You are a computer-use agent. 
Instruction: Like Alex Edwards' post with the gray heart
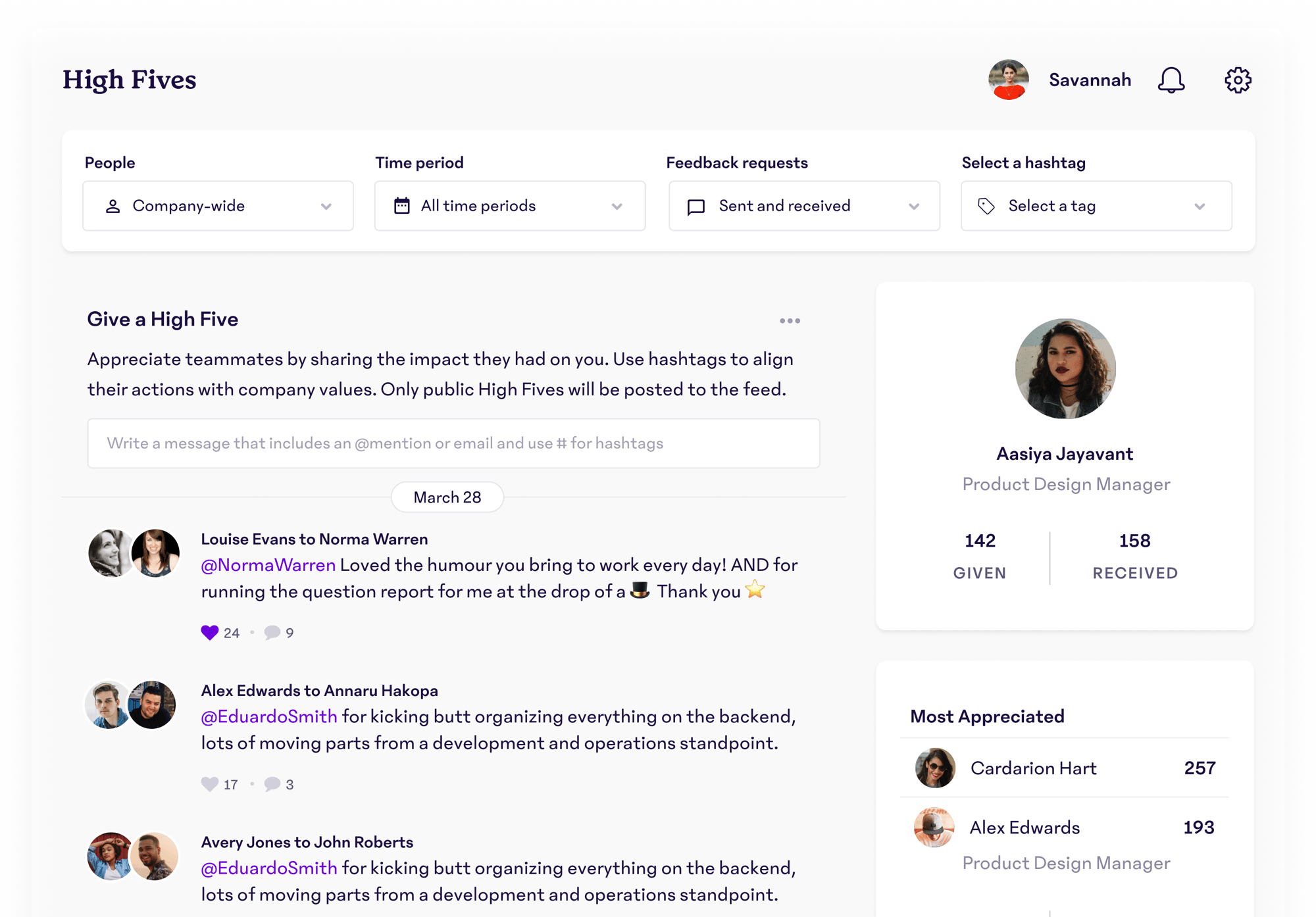click(x=209, y=784)
